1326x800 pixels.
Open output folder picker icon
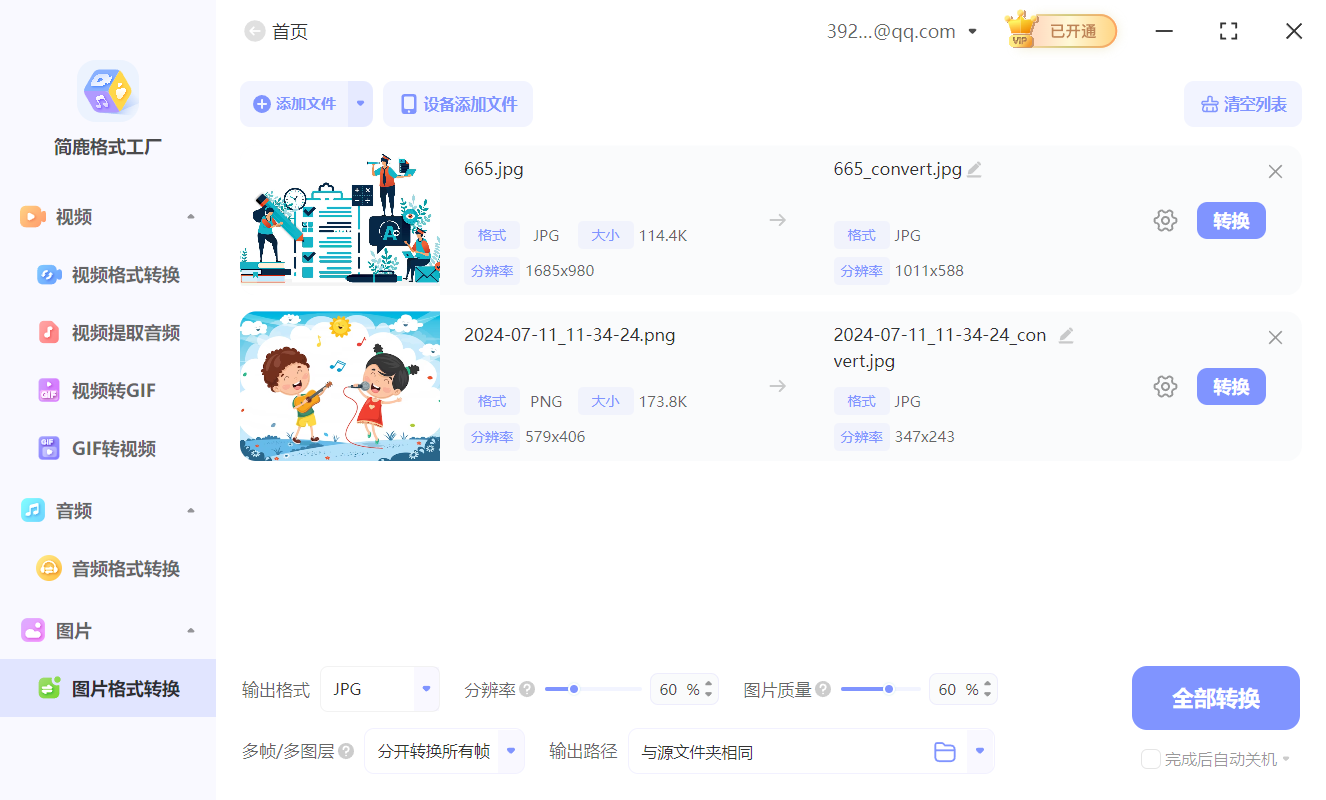(945, 751)
